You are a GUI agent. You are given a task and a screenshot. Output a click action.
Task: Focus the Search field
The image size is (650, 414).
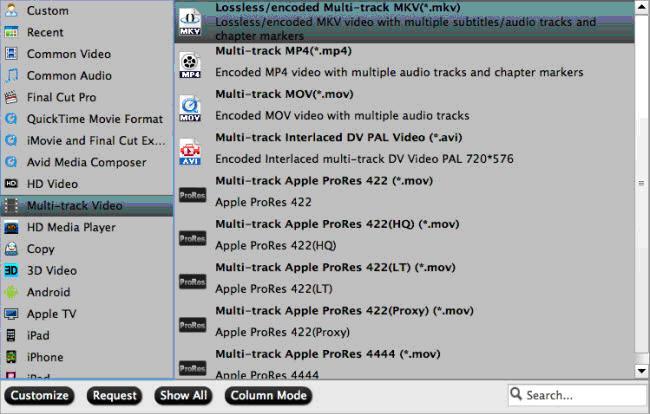point(577,395)
